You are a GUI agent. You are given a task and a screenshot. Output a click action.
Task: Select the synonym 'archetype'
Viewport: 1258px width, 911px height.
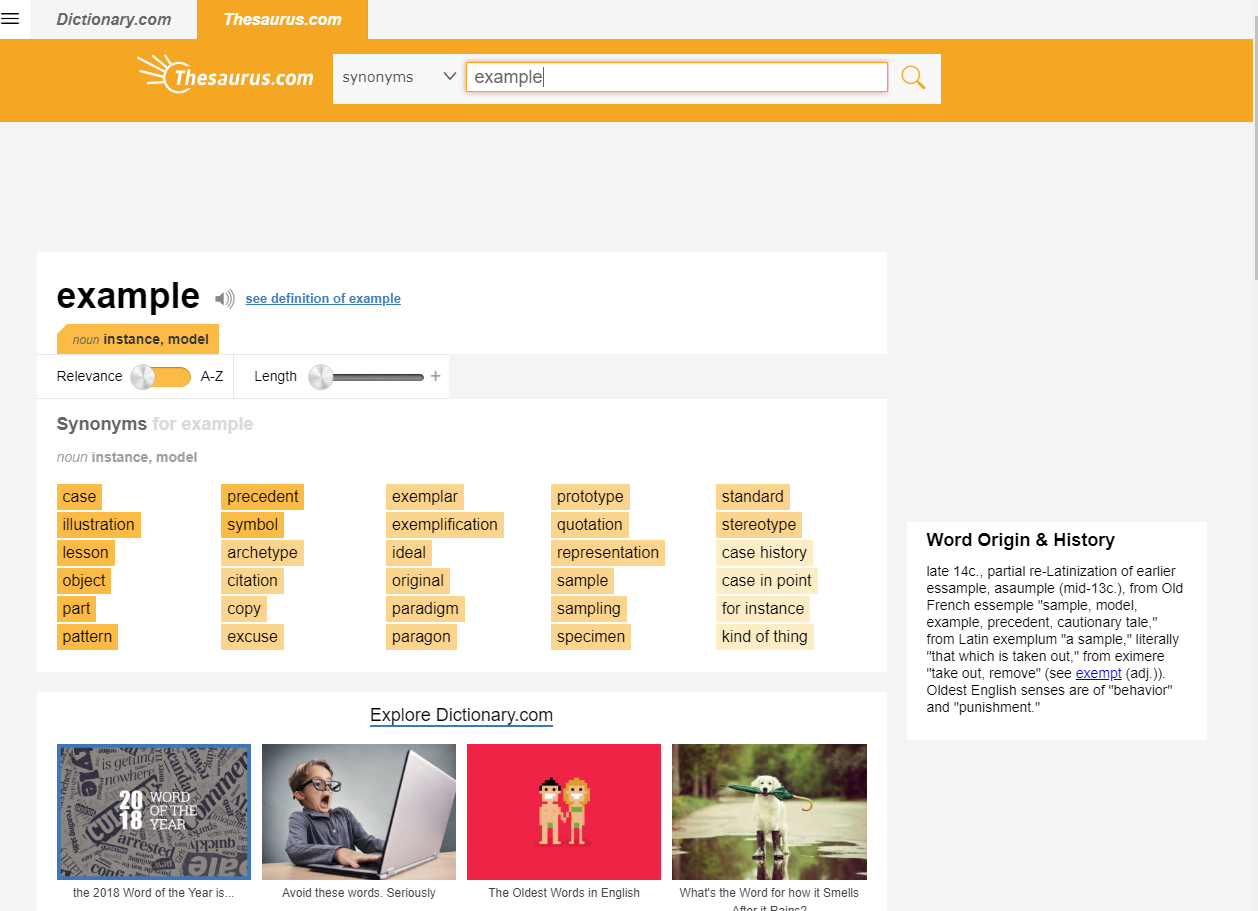pyautogui.click(x=262, y=552)
